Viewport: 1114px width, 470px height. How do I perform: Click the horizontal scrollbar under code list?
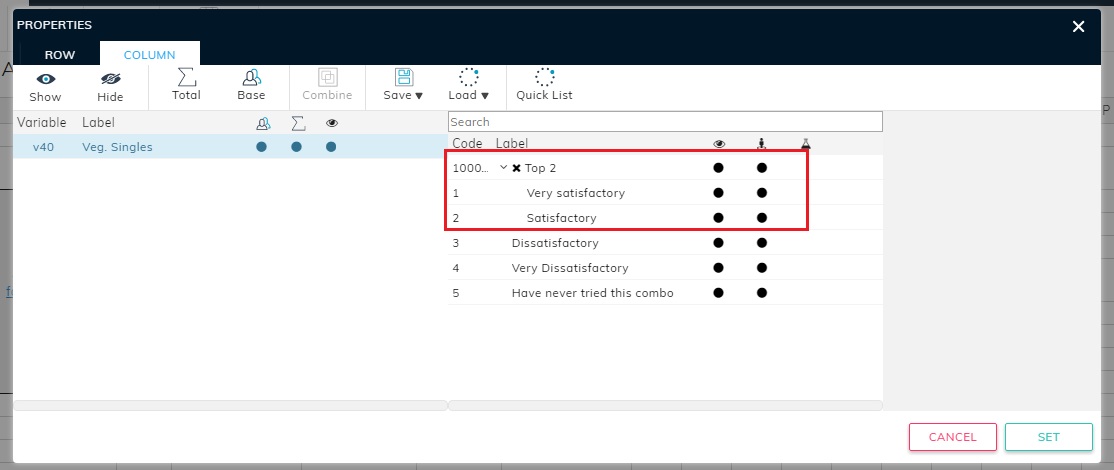coord(665,405)
